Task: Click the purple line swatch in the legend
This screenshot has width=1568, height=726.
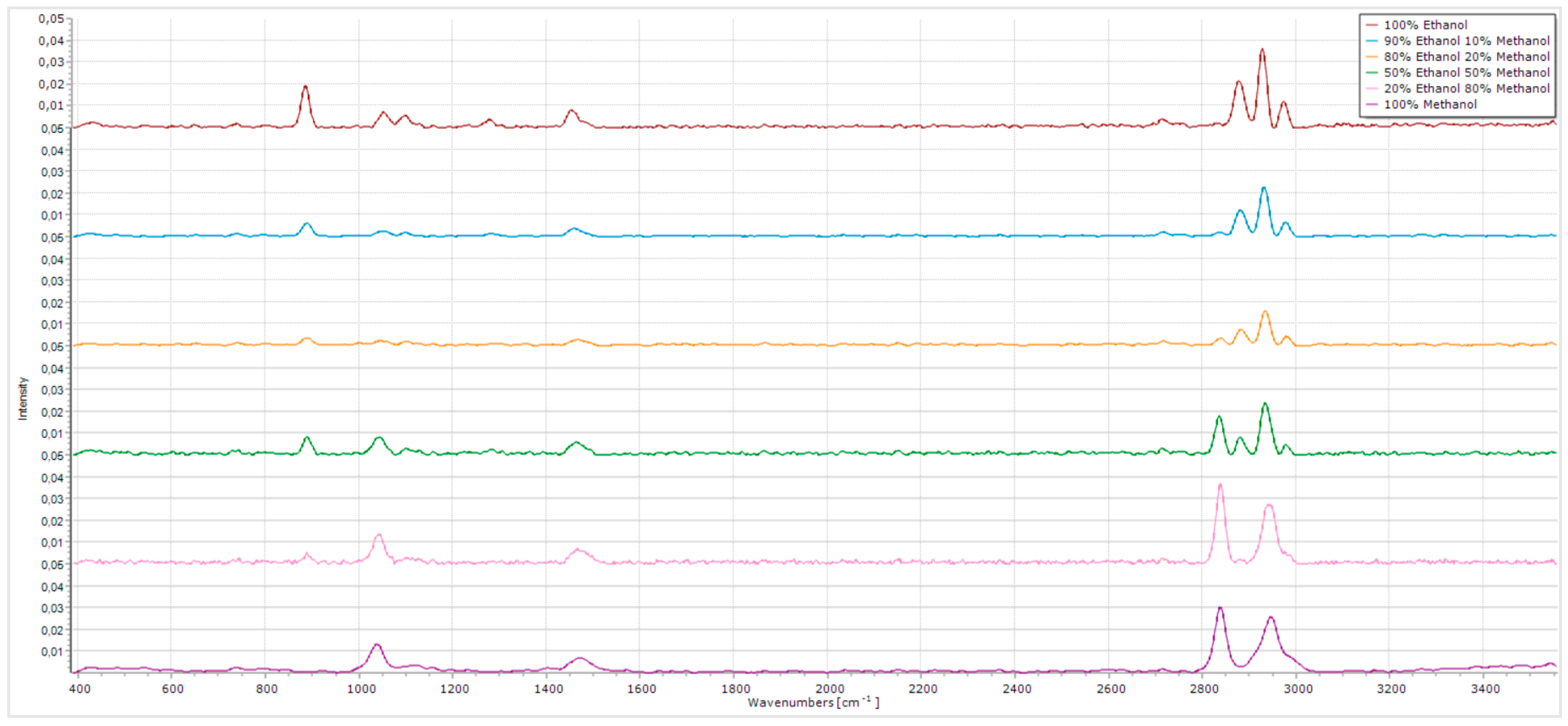Action: [1371, 104]
